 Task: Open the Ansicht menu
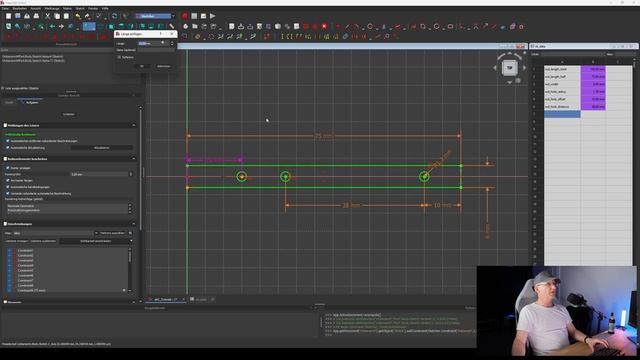(x=36, y=8)
